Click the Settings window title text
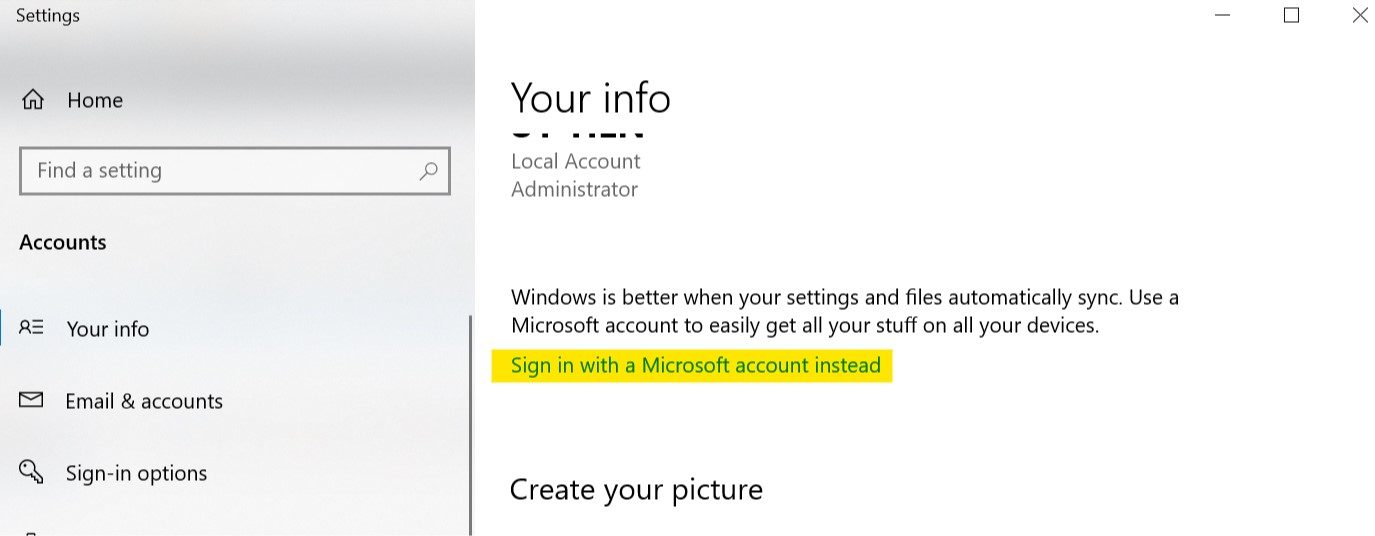Screen dimensions: 1375x536 (x=48, y=16)
